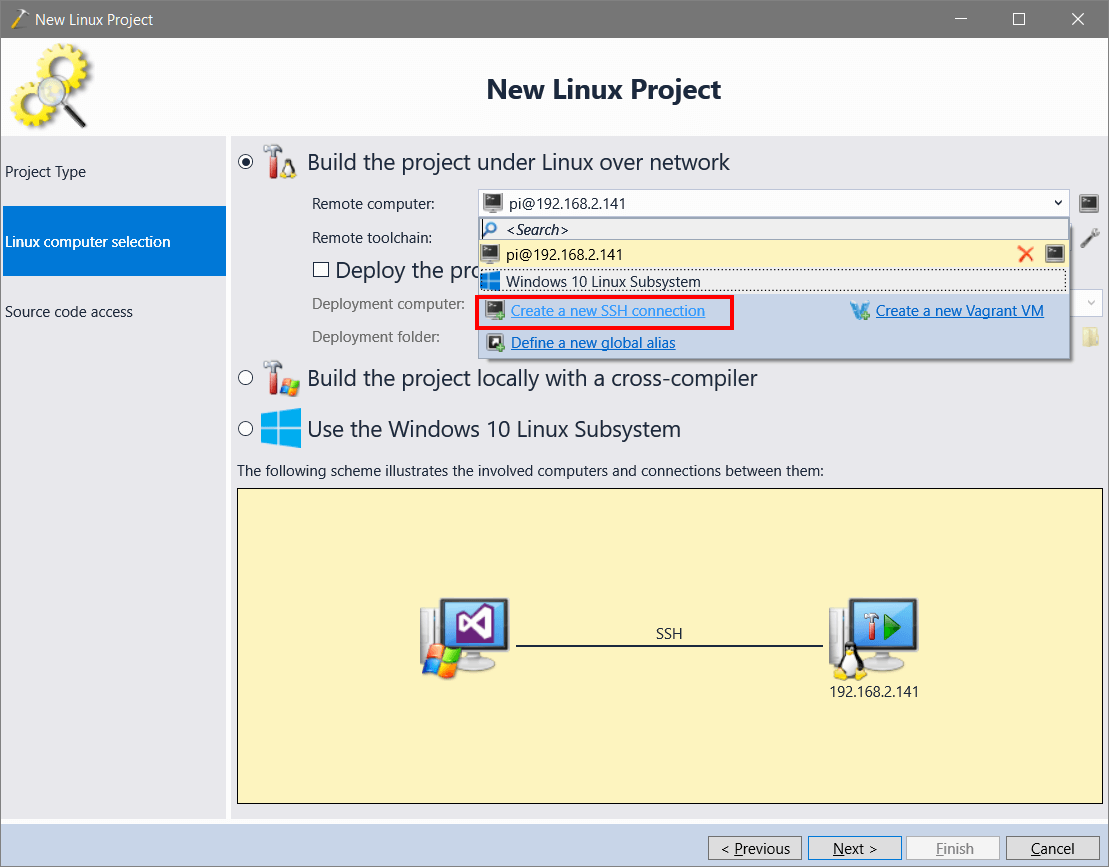The image size is (1109, 867).
Task: Go to the Project Type page
Action: [x=45, y=172]
